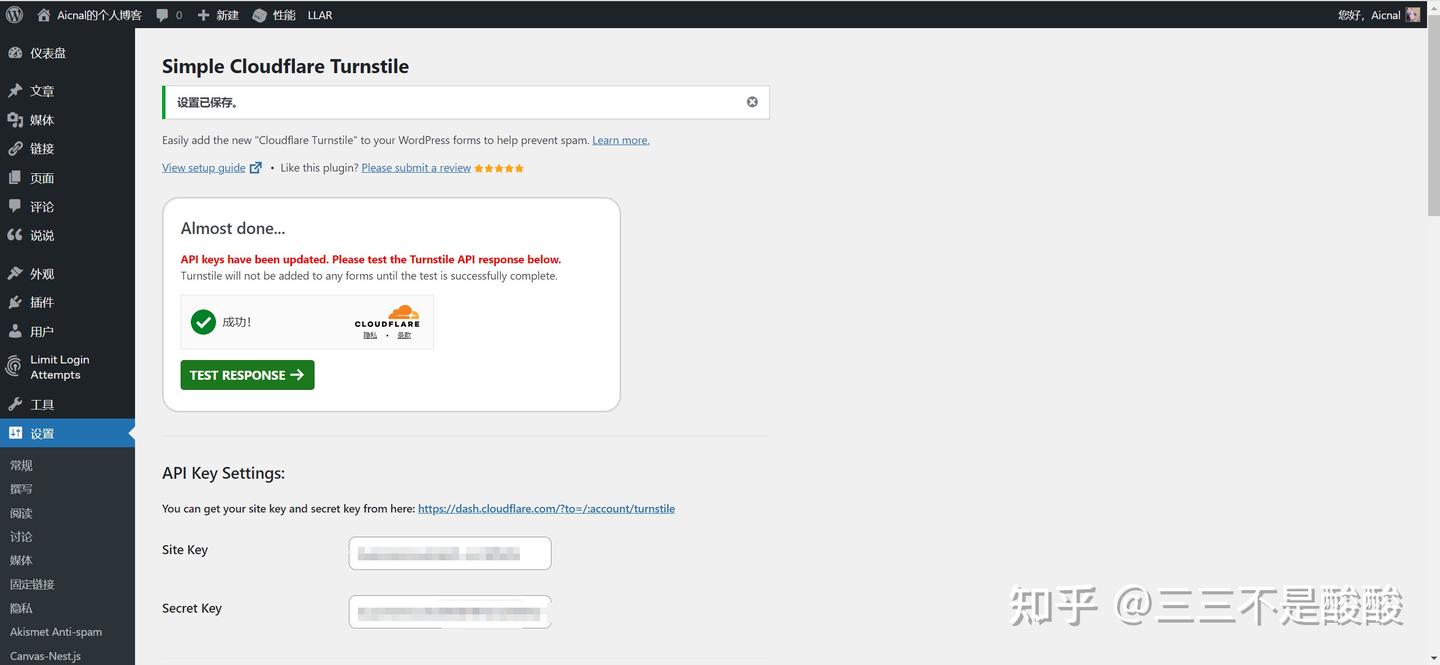Click the TEST RESPONSE button
The height and width of the screenshot is (665, 1440).
click(x=247, y=375)
